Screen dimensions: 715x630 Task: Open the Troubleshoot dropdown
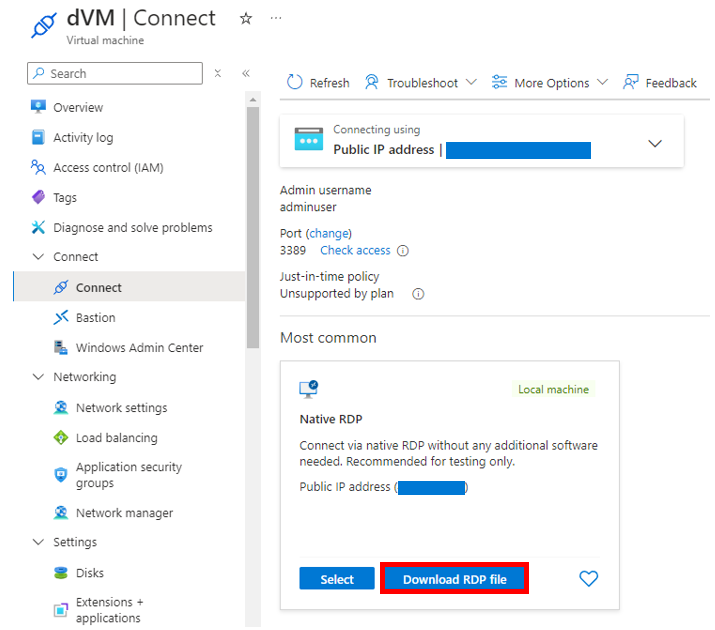coord(420,83)
